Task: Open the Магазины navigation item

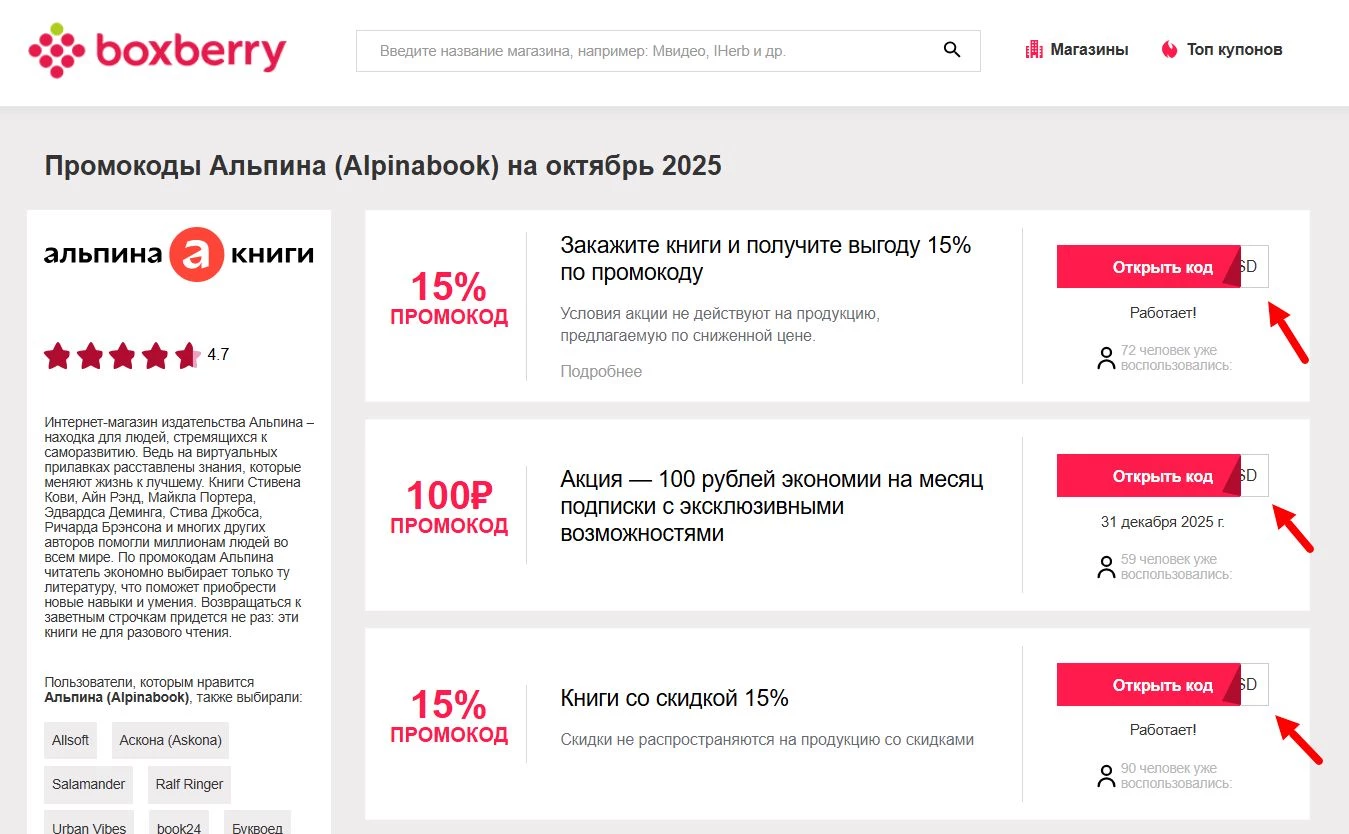Action: pos(1089,48)
